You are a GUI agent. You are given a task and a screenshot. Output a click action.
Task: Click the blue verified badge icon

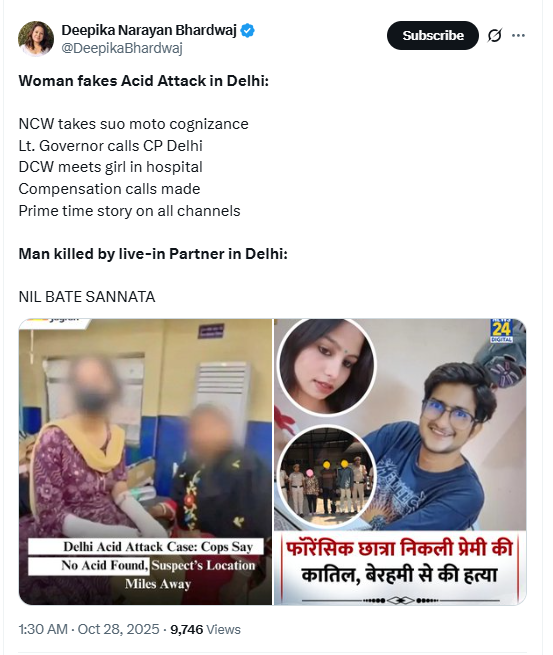248,30
